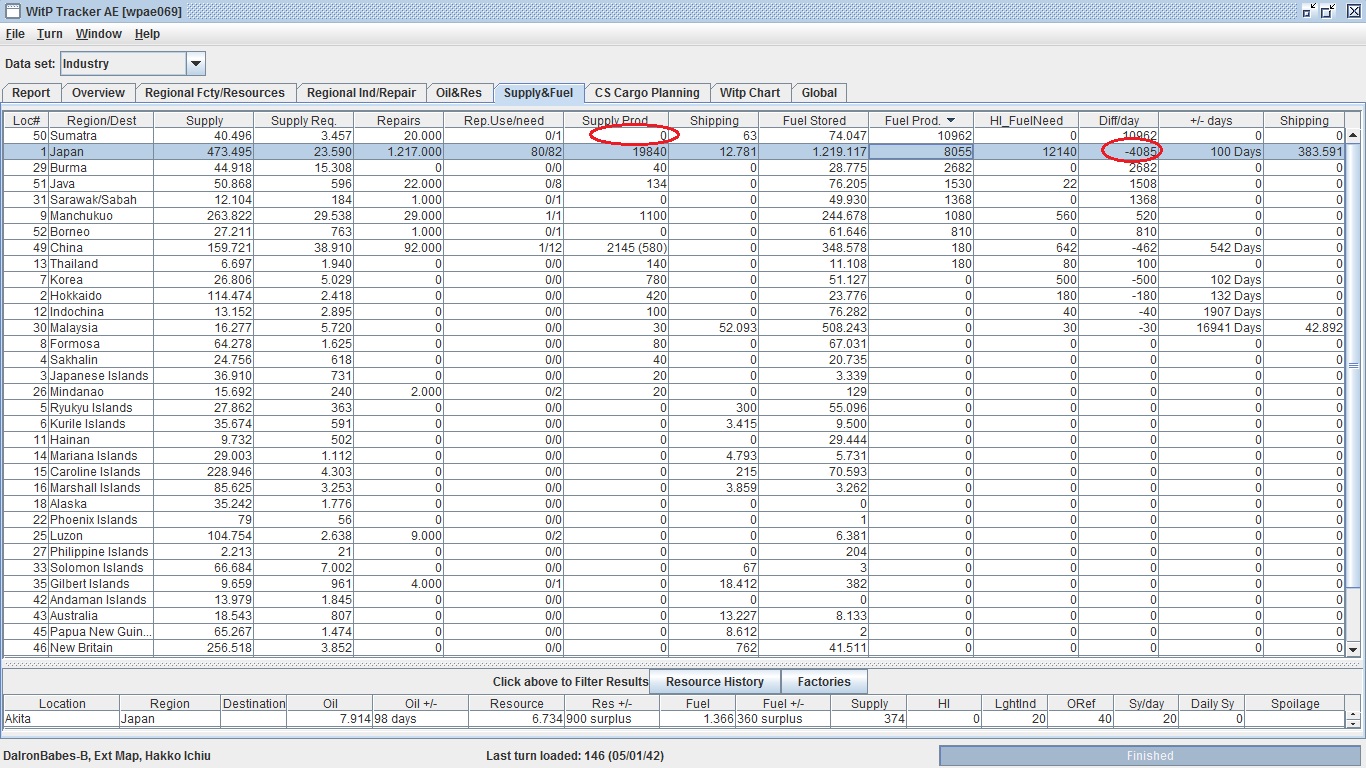Switch to the Overview tab
The width and height of the screenshot is (1366, 768).
(98, 93)
